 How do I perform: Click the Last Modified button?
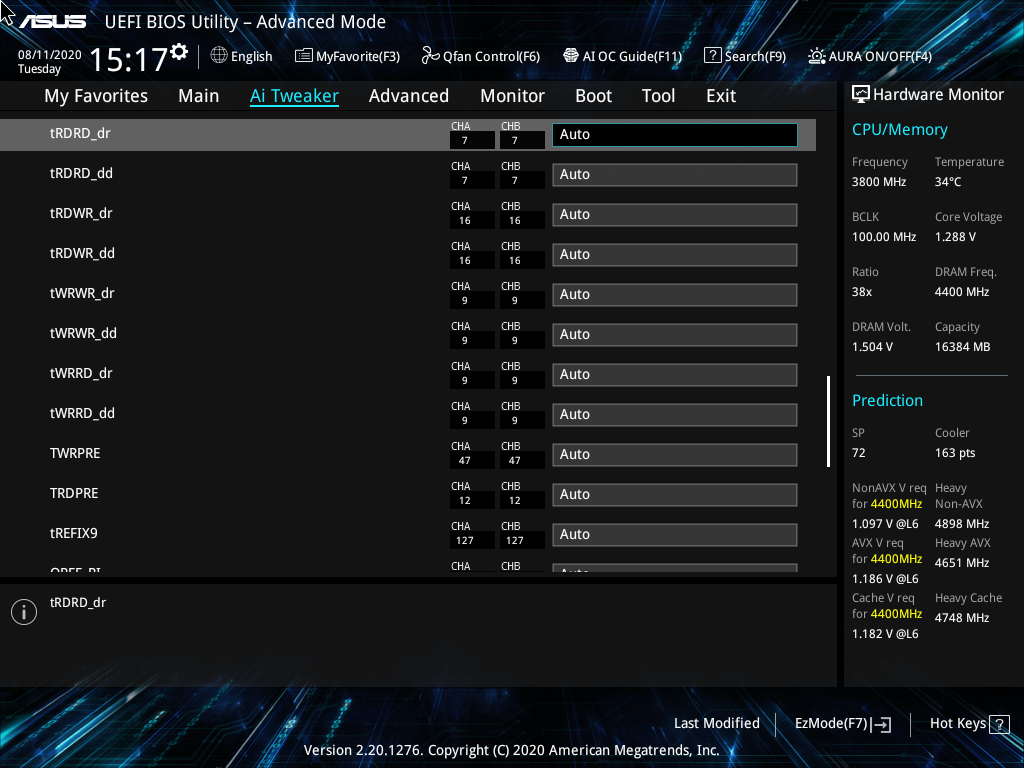point(717,723)
